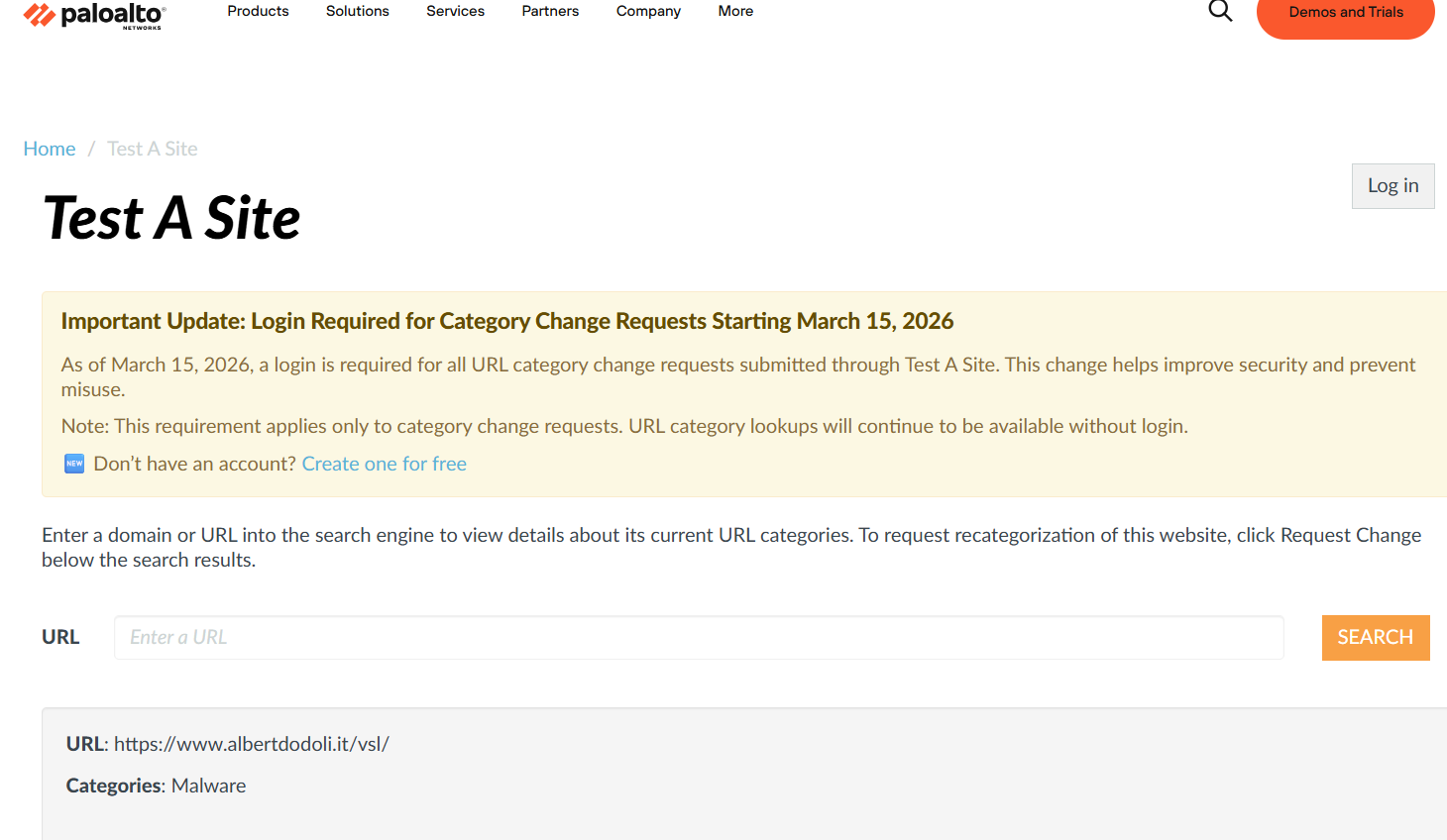
Task: Click the URL label beside the input
Action: [x=60, y=637]
